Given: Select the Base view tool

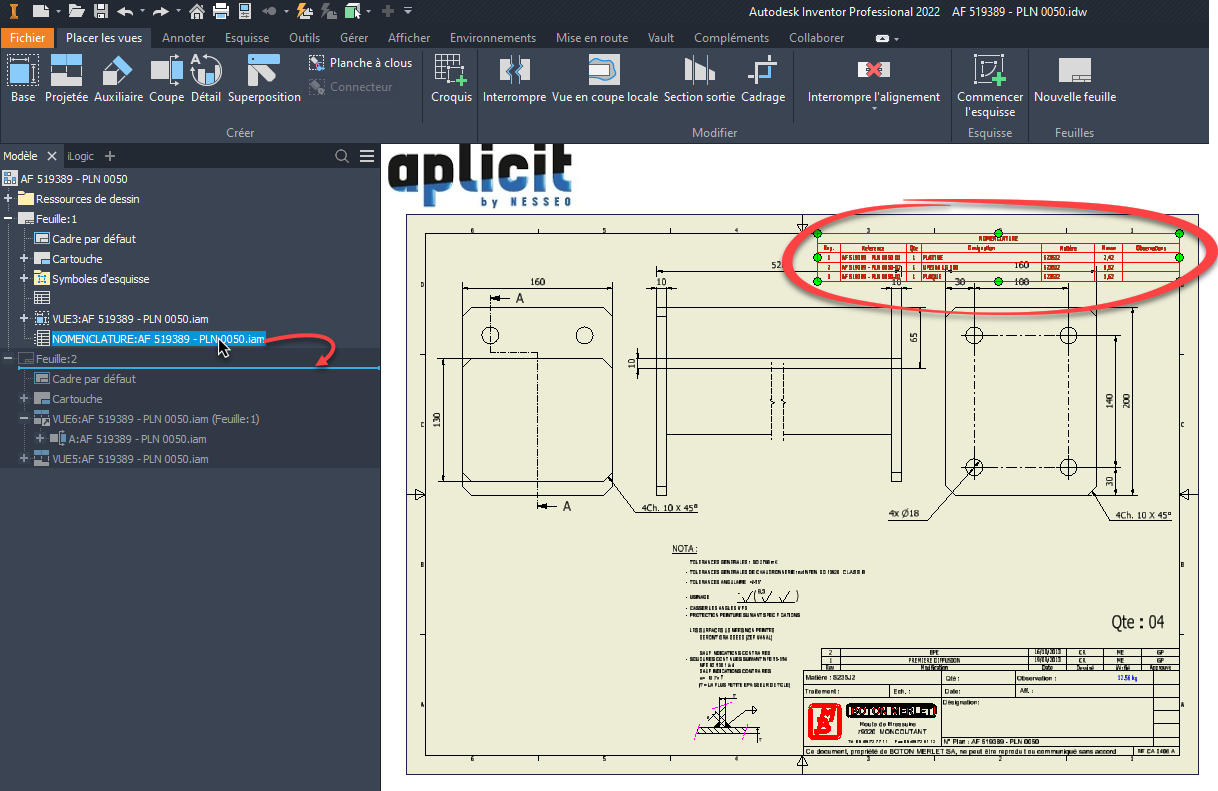Looking at the screenshot, I should point(23,79).
